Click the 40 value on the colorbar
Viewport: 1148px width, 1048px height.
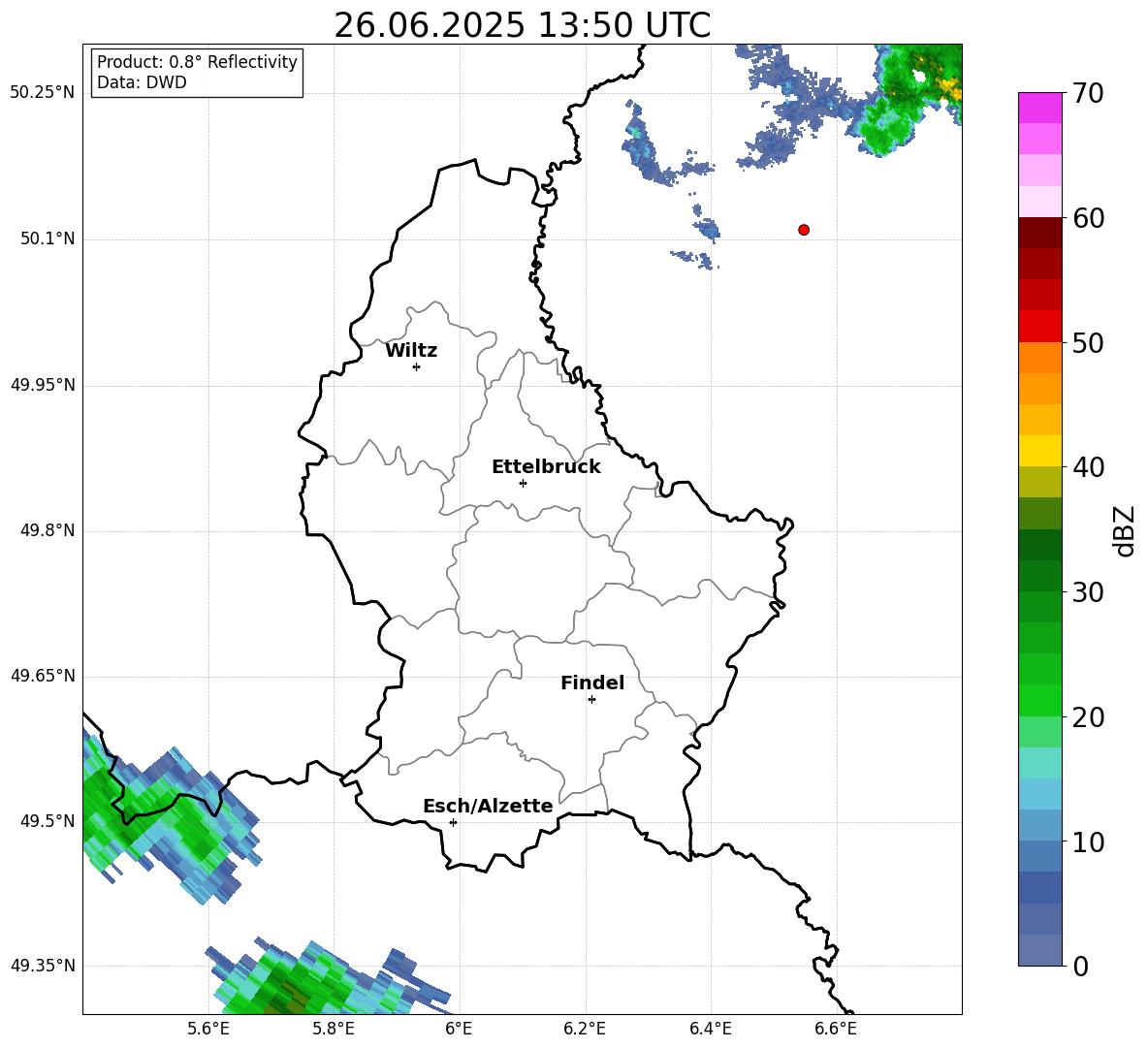coord(1088,467)
